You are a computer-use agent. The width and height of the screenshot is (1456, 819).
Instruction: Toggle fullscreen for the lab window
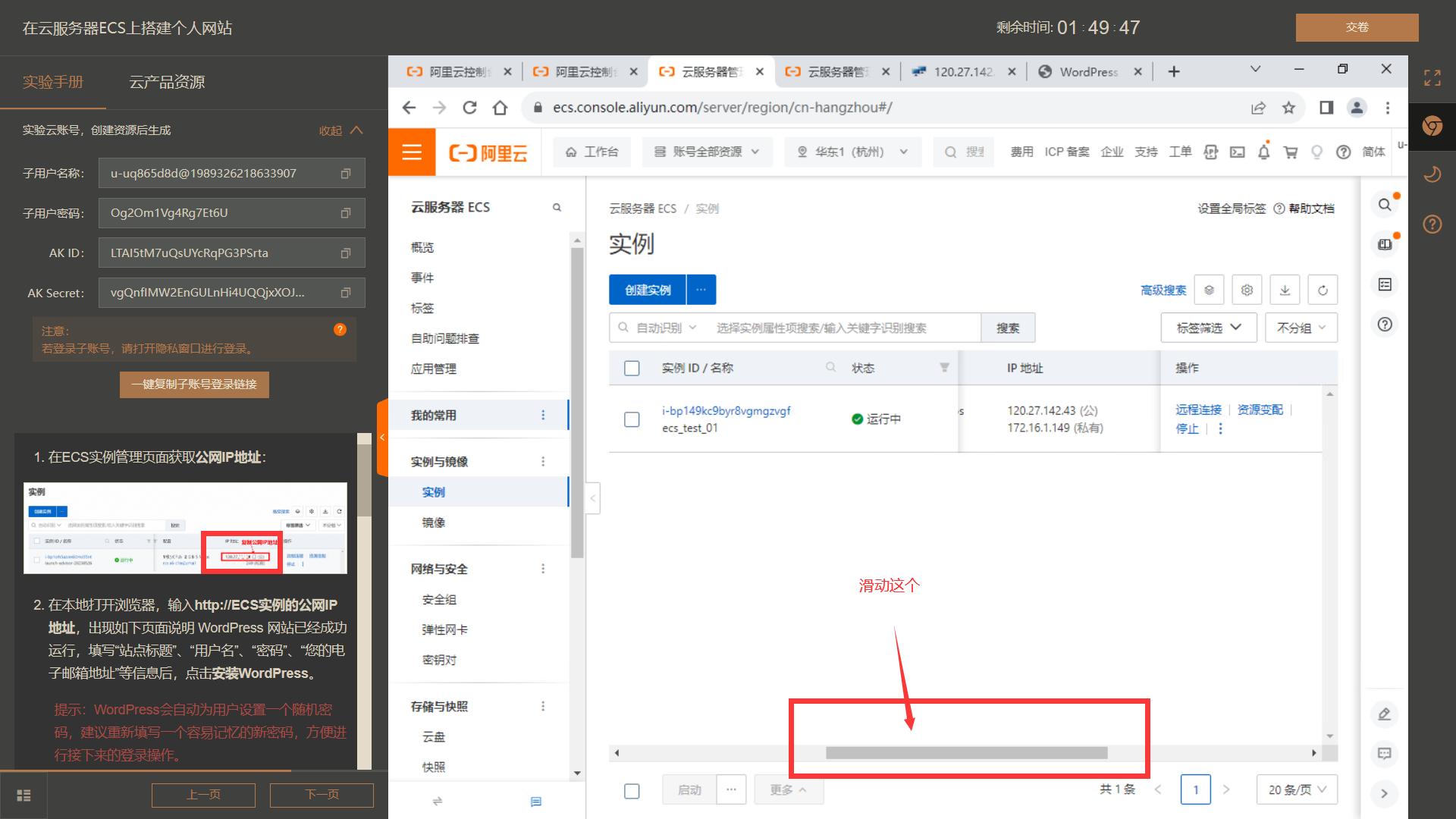click(x=1432, y=77)
